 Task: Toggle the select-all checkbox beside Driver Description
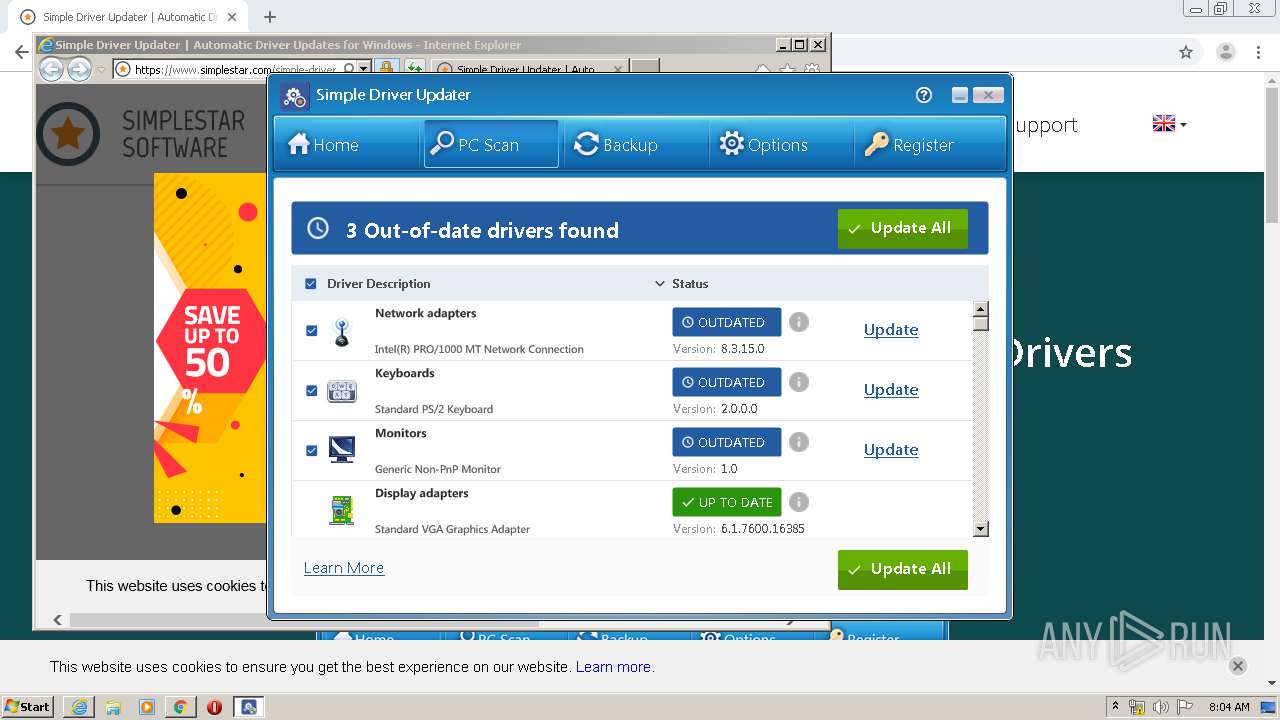point(311,284)
